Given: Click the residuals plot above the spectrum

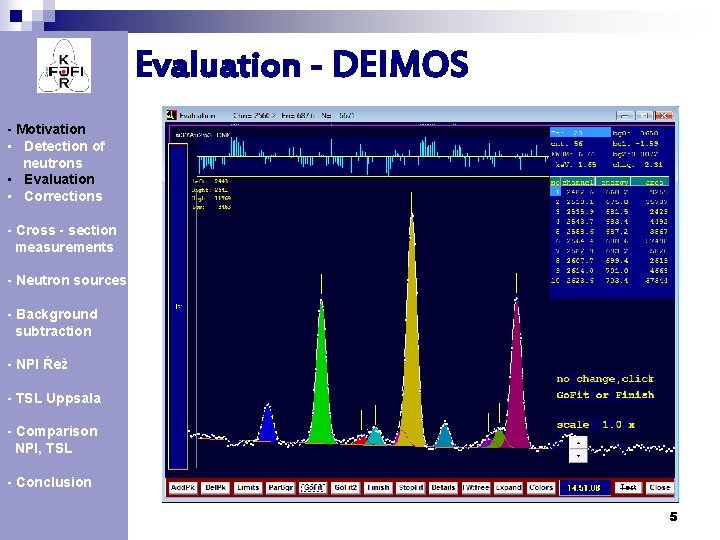Looking at the screenshot, I should point(373,156).
